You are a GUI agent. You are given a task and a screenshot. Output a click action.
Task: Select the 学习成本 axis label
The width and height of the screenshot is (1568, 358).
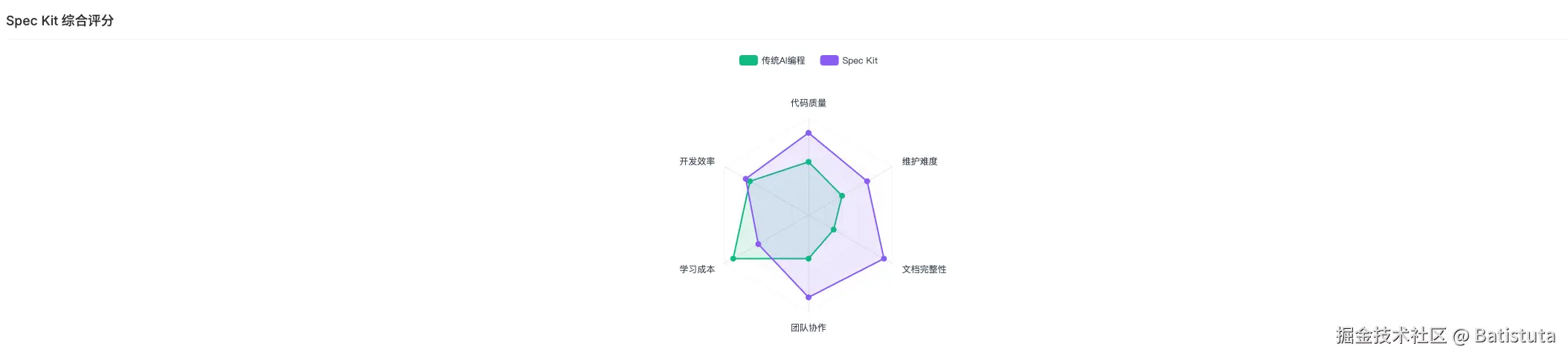697,269
